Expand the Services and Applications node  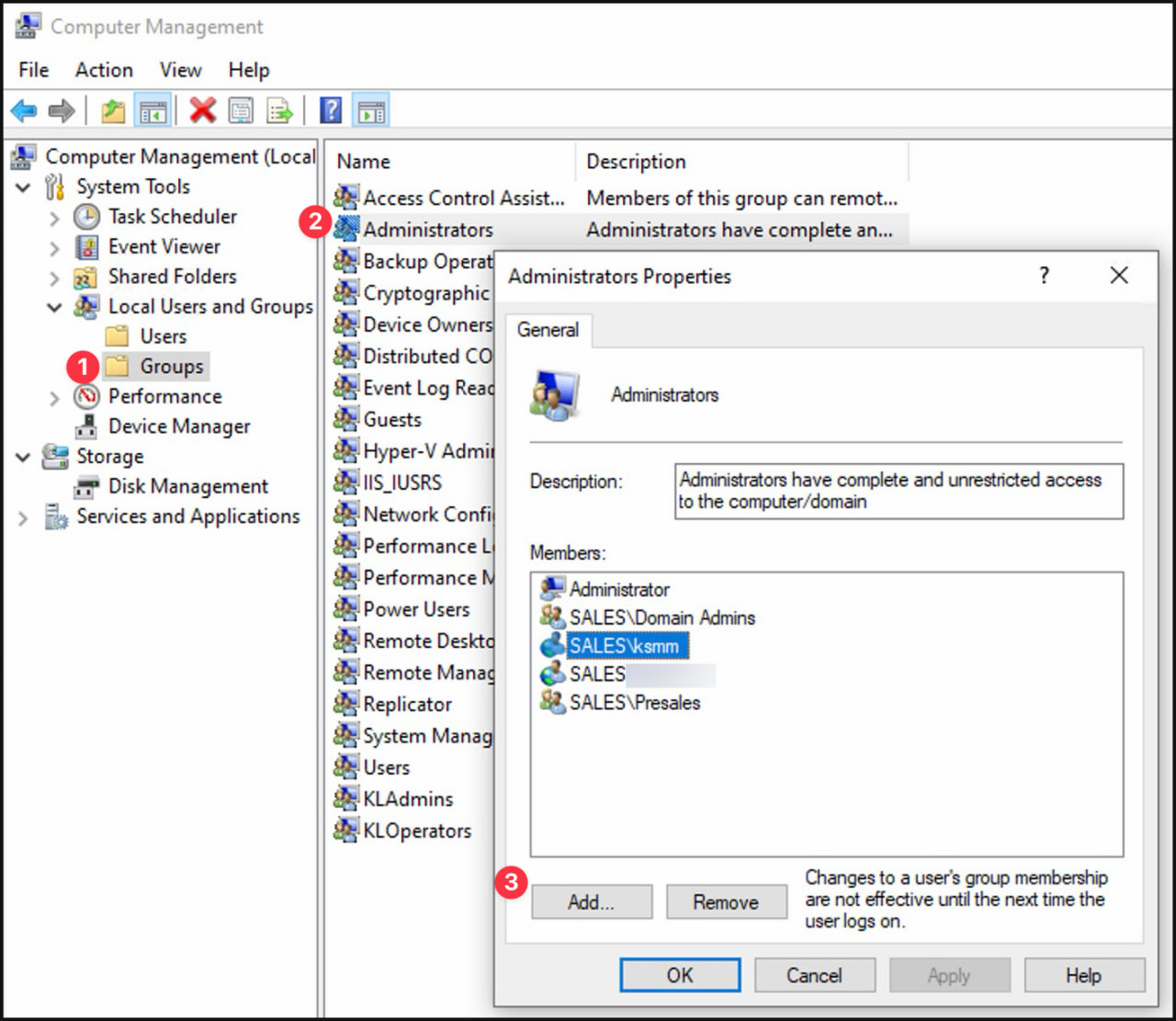(23, 517)
